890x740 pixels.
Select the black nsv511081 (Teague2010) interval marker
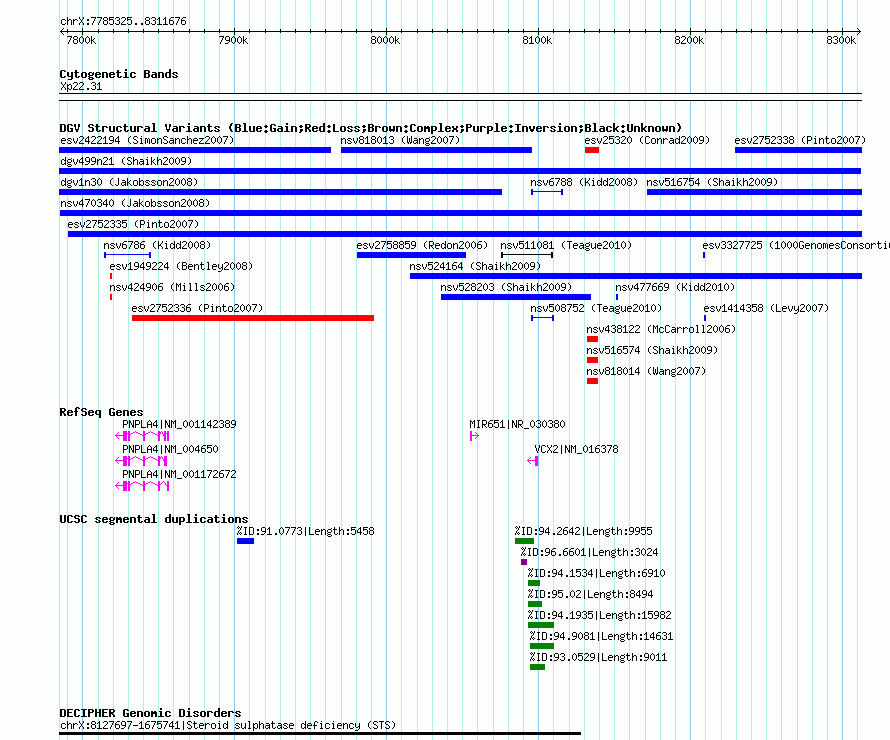(527, 255)
